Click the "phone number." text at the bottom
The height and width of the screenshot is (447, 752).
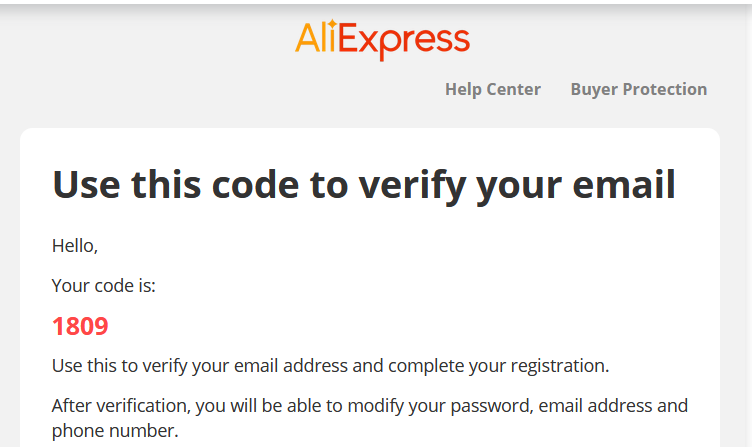click(x=115, y=431)
